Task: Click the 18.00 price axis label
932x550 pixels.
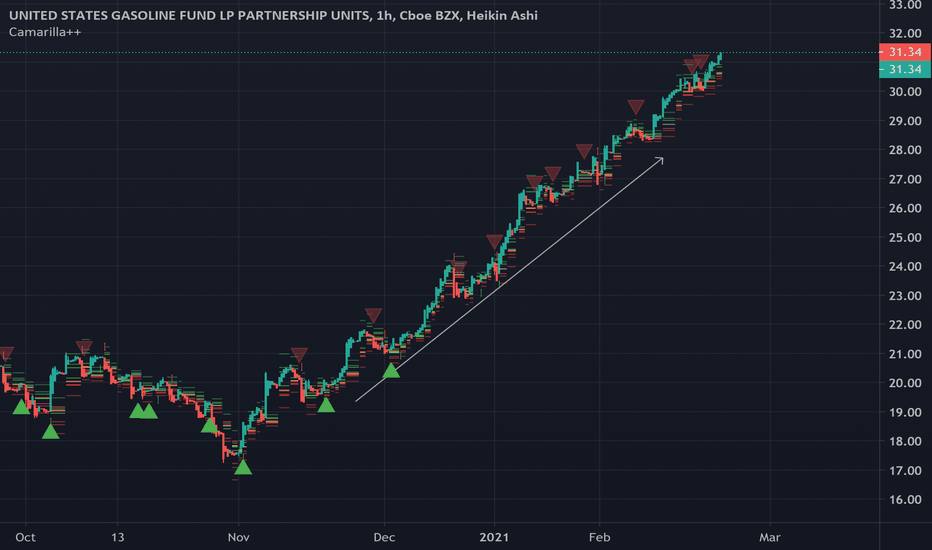Action: pos(905,441)
